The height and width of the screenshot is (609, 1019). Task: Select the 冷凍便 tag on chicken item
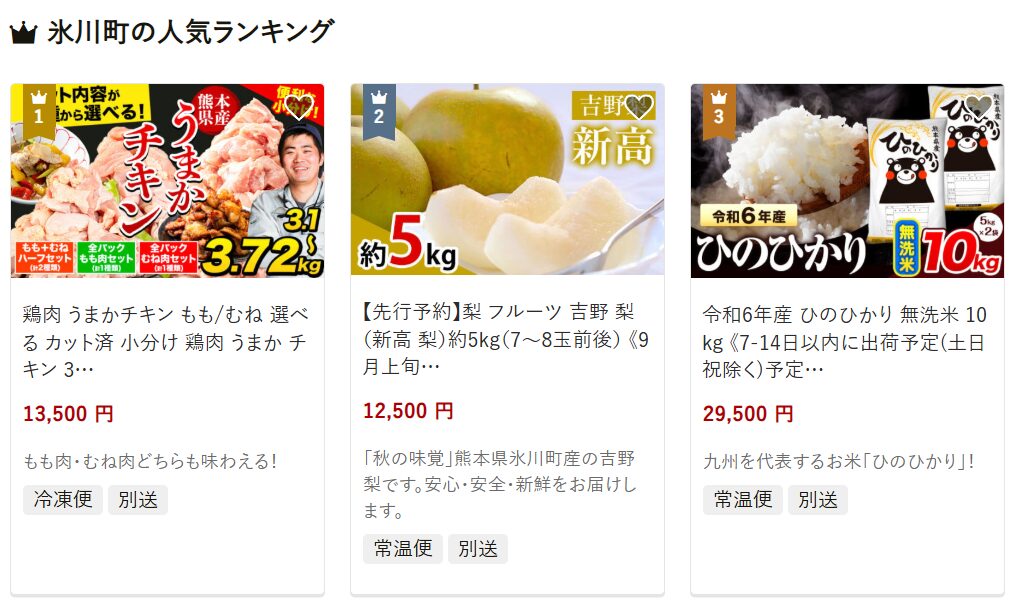click(x=63, y=500)
